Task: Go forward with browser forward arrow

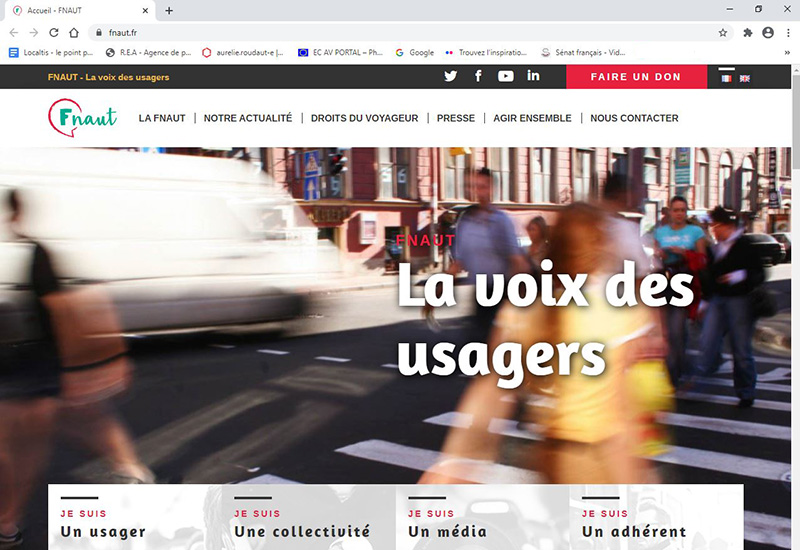Action: tap(34, 33)
